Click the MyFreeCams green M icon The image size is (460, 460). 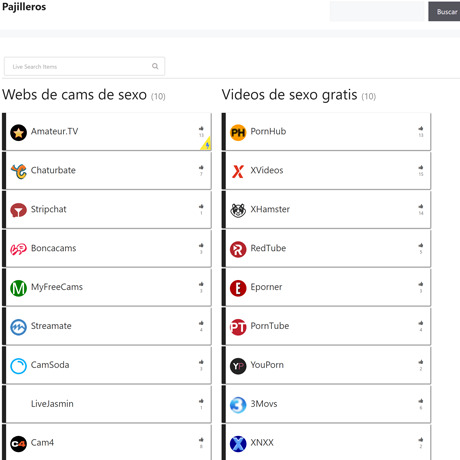18,288
